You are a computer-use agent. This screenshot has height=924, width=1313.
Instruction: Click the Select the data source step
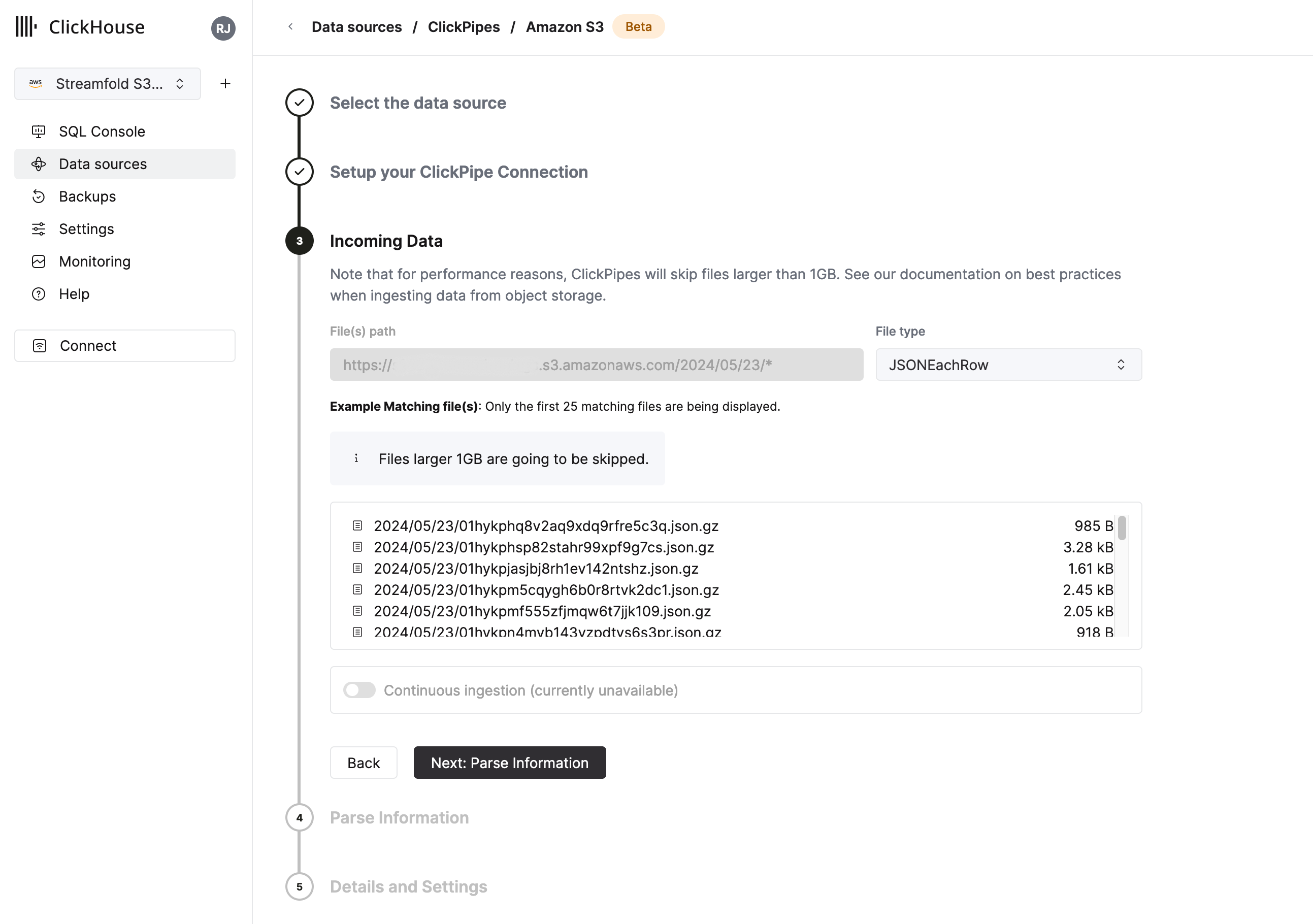coord(418,103)
